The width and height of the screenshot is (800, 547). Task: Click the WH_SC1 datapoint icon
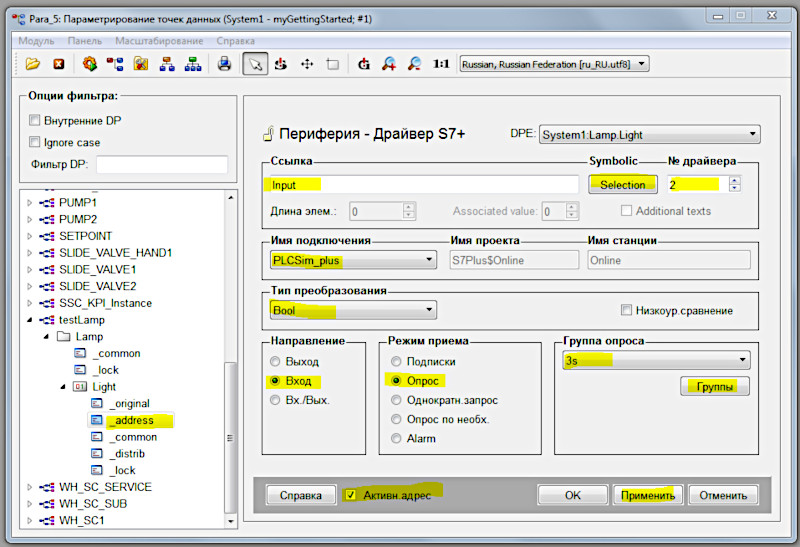[x=47, y=520]
